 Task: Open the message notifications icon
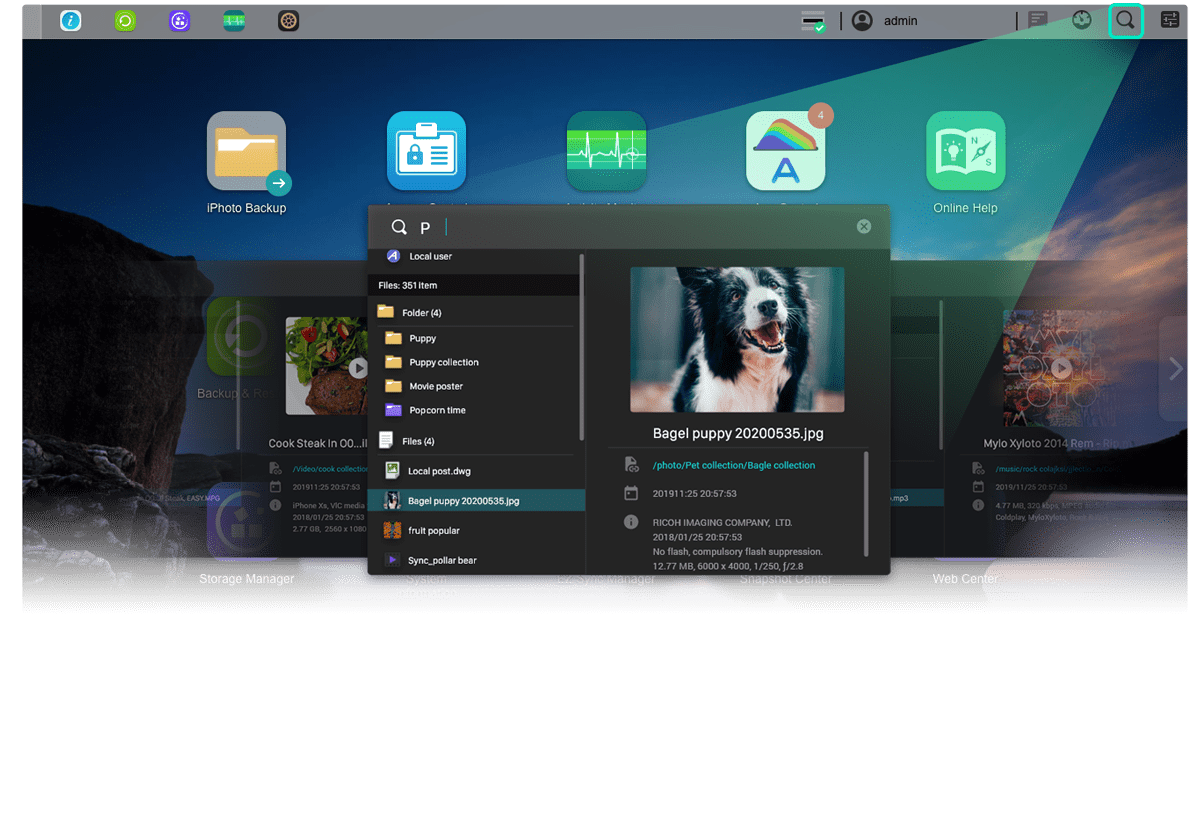click(1038, 20)
